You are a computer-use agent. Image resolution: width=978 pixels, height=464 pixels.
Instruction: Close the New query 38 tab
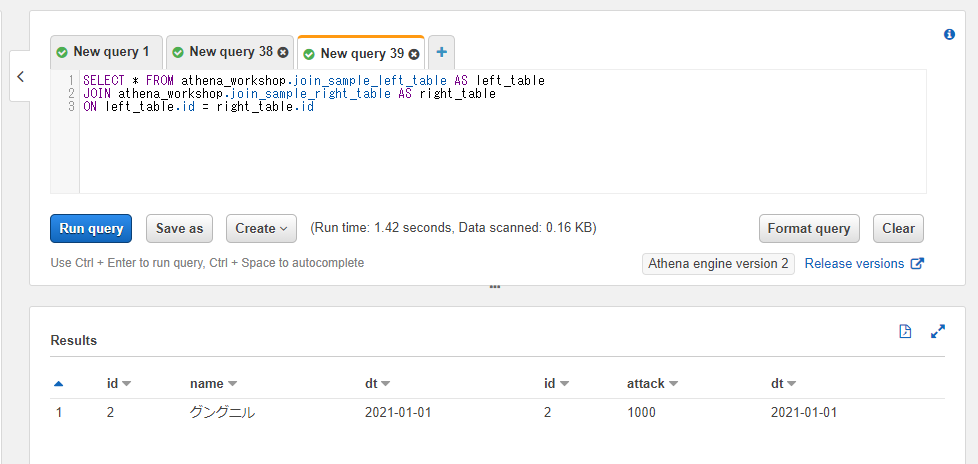283,52
